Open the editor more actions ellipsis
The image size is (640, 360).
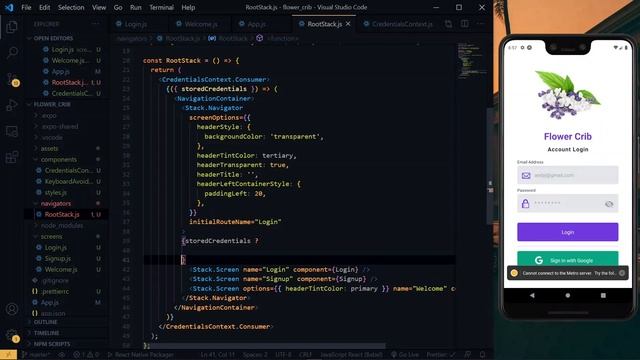[x=480, y=24]
